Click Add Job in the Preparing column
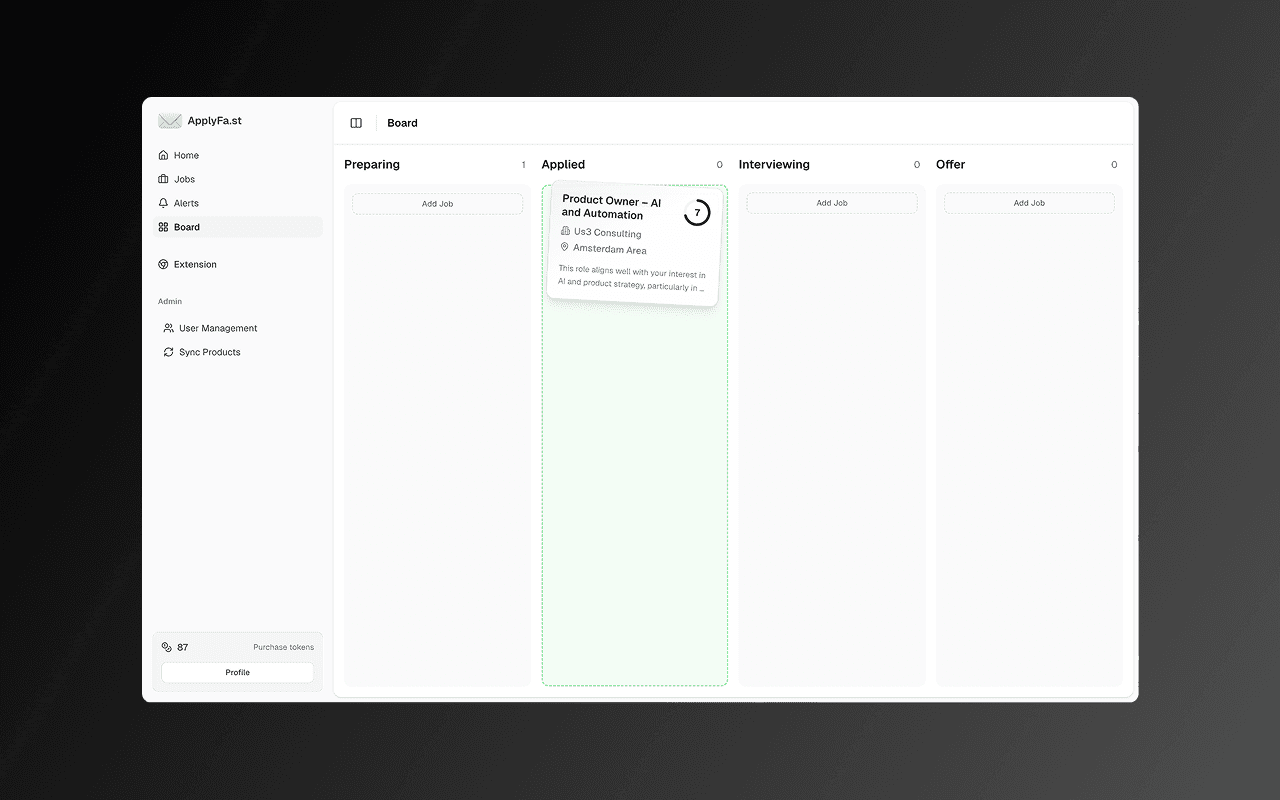This screenshot has height=800, width=1280. coord(437,203)
